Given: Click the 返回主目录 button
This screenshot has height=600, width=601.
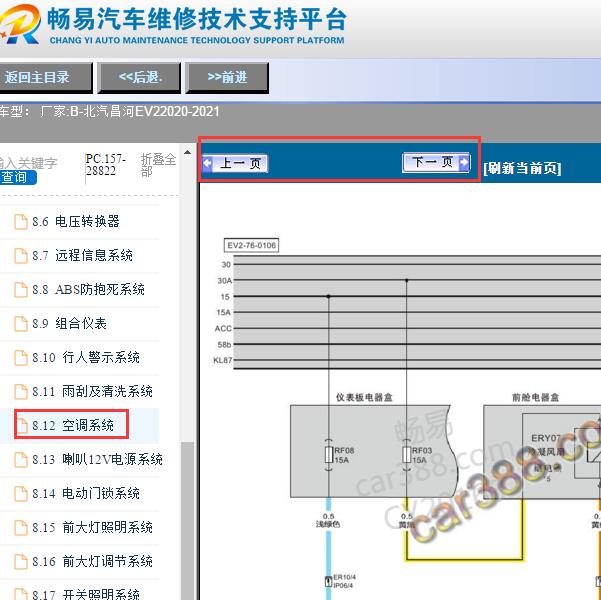Looking at the screenshot, I should pos(44,77).
